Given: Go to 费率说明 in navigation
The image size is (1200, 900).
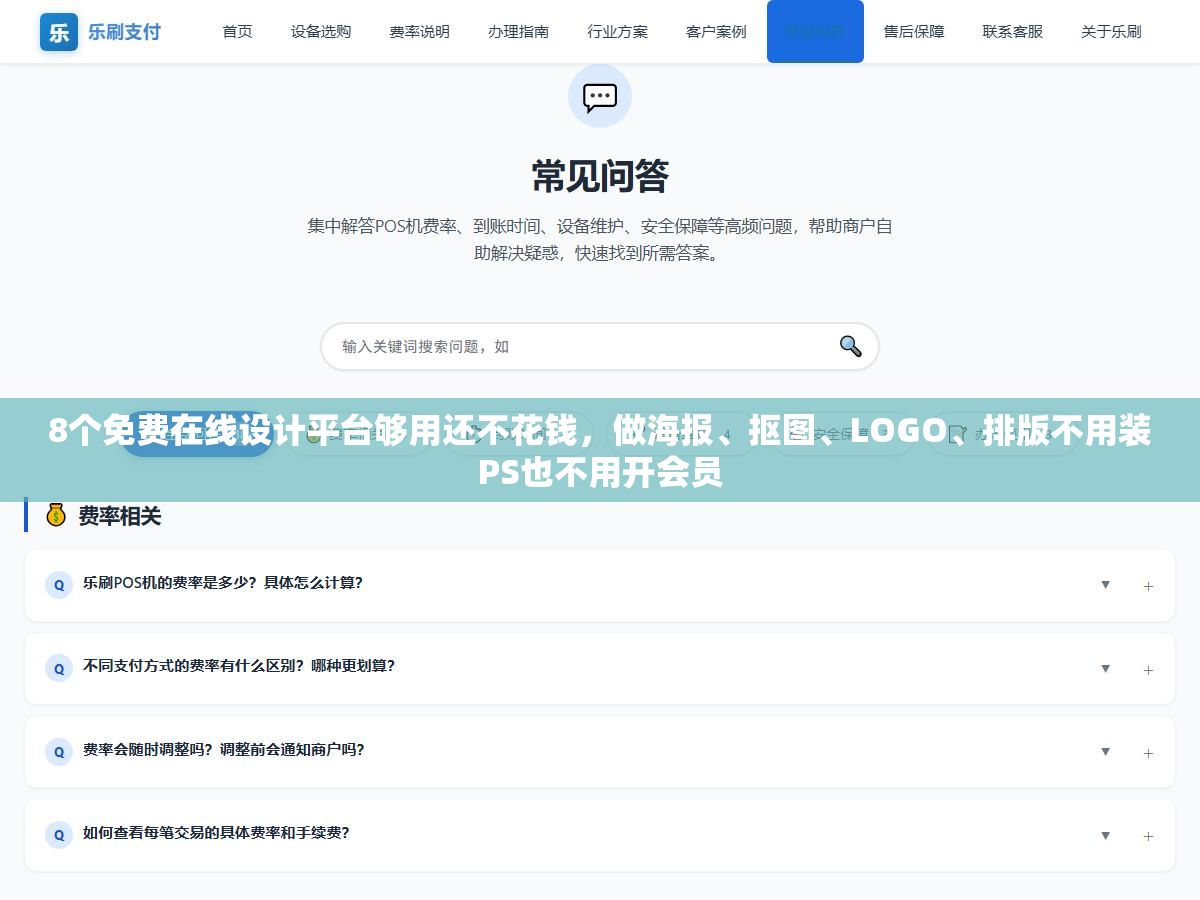Looking at the screenshot, I should click(x=419, y=31).
